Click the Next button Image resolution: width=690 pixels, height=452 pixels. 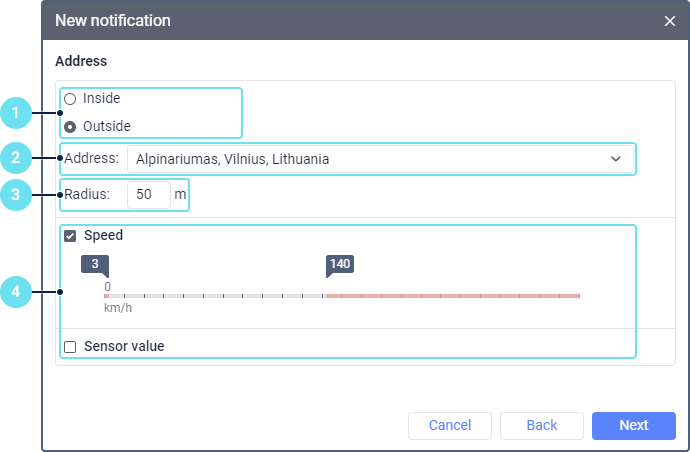click(x=633, y=426)
